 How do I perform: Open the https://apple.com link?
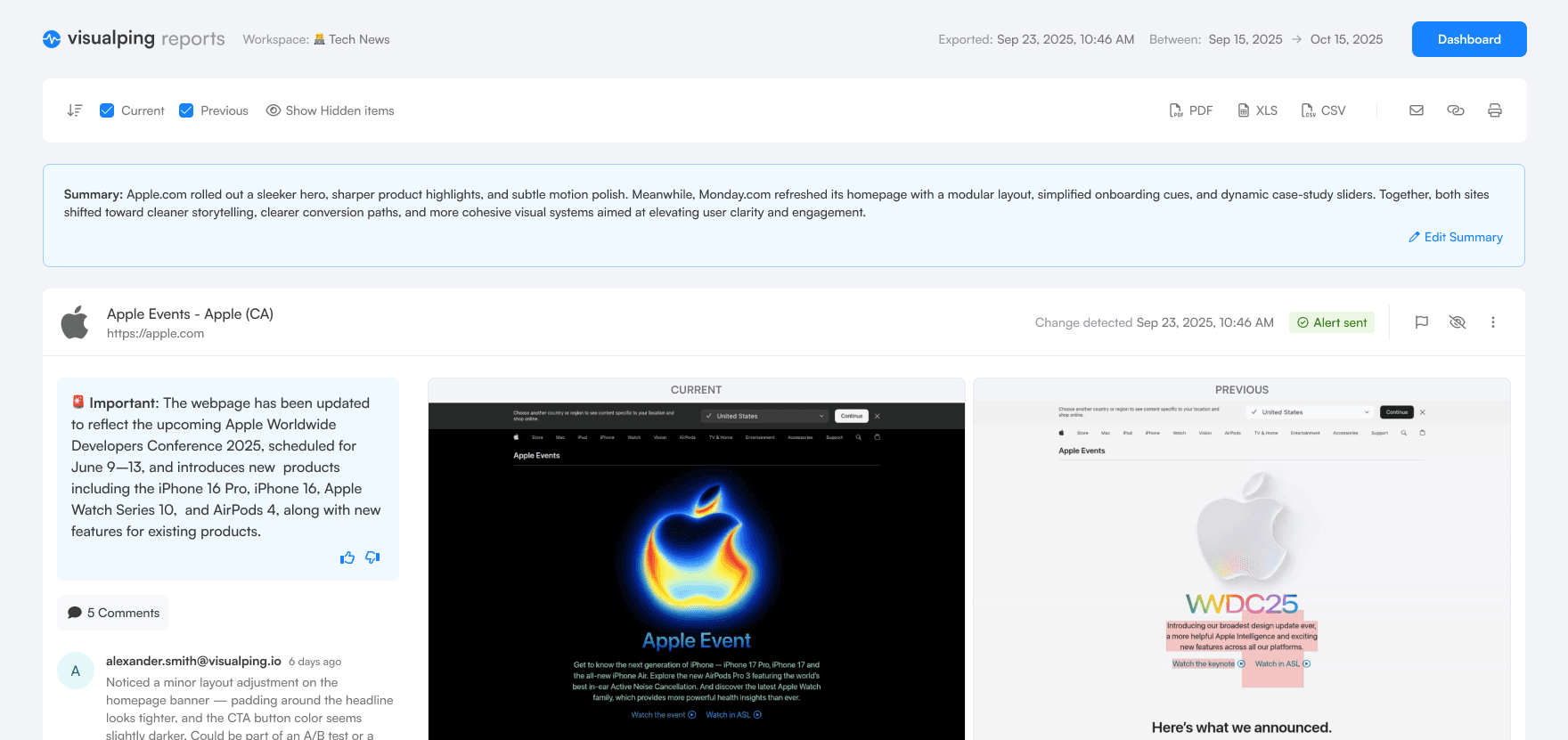pyautogui.click(x=155, y=333)
